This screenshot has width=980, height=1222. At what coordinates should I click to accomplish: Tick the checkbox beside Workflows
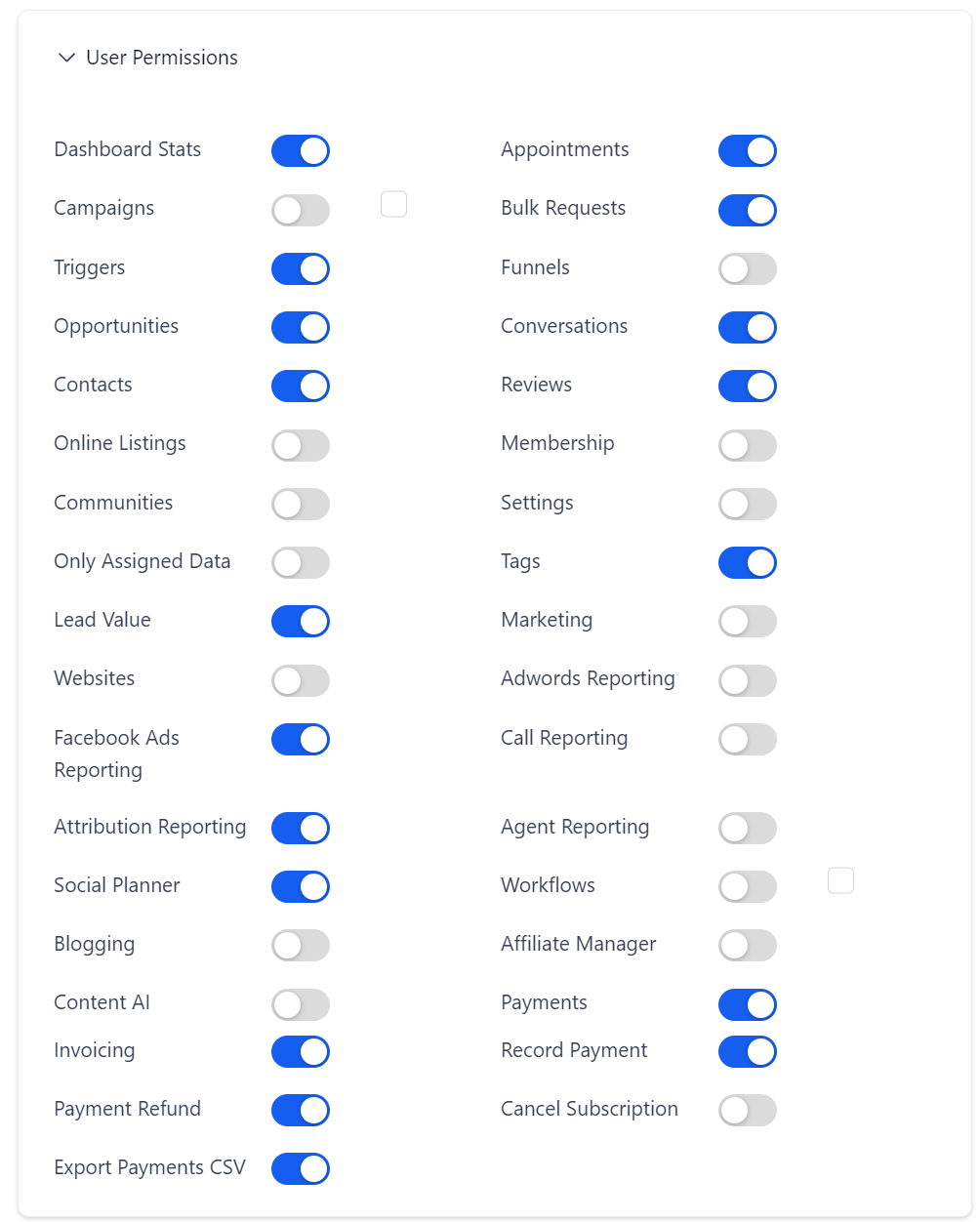click(840, 880)
